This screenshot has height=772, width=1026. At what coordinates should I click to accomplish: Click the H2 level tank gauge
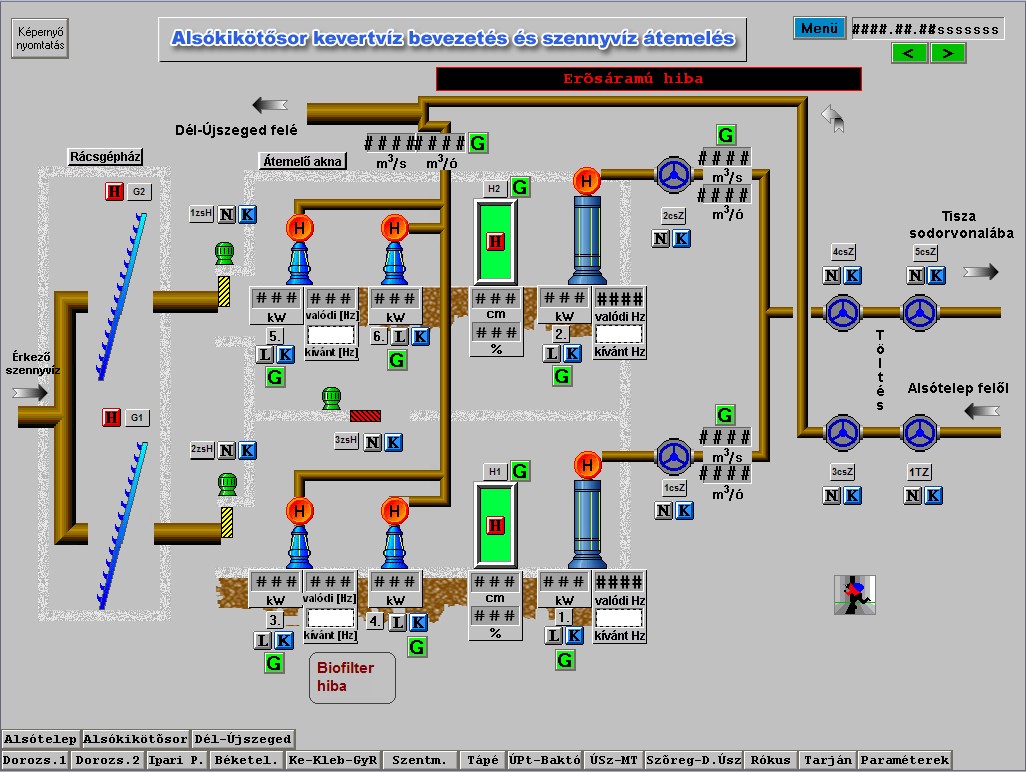pyautogui.click(x=495, y=241)
